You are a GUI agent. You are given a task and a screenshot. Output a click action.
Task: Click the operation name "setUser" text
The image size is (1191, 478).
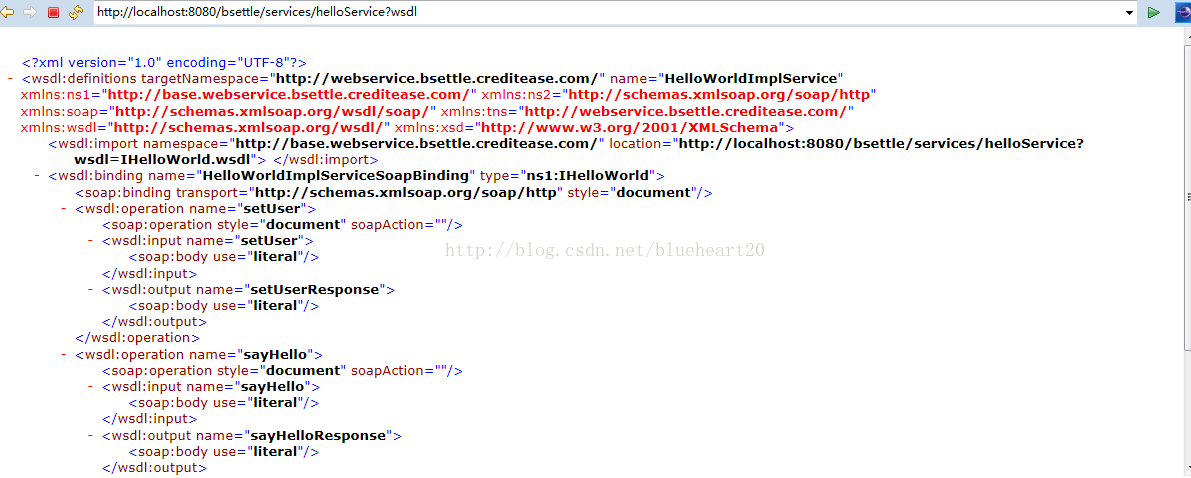click(x=273, y=208)
